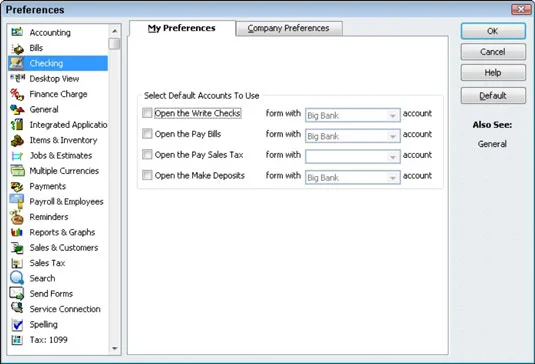Choose Tax: 1099 label in the category list

coord(48,340)
